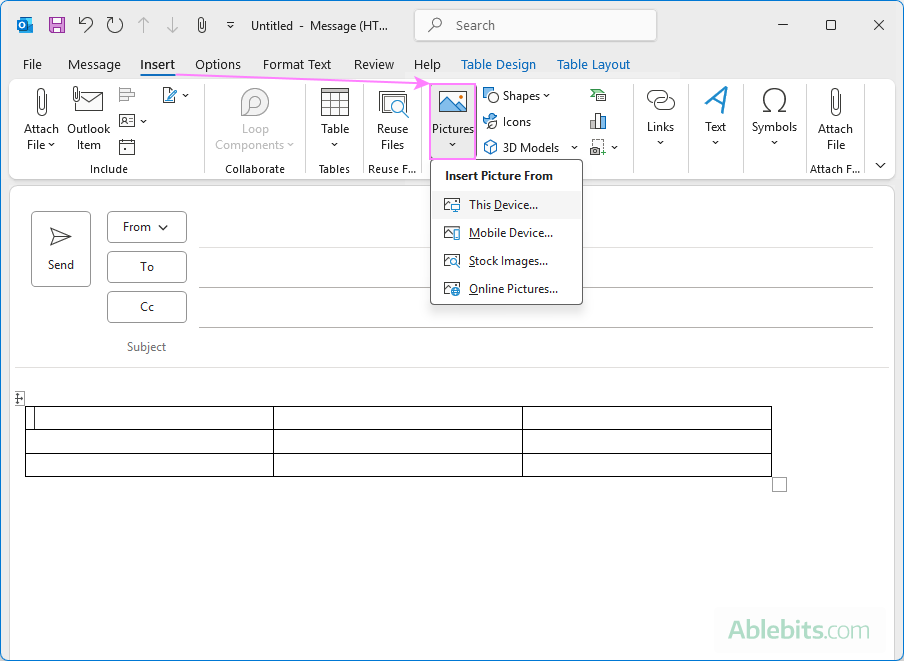Viewport: 904px width, 661px height.
Task: Click the Screenshot capture icon
Action: (x=597, y=147)
